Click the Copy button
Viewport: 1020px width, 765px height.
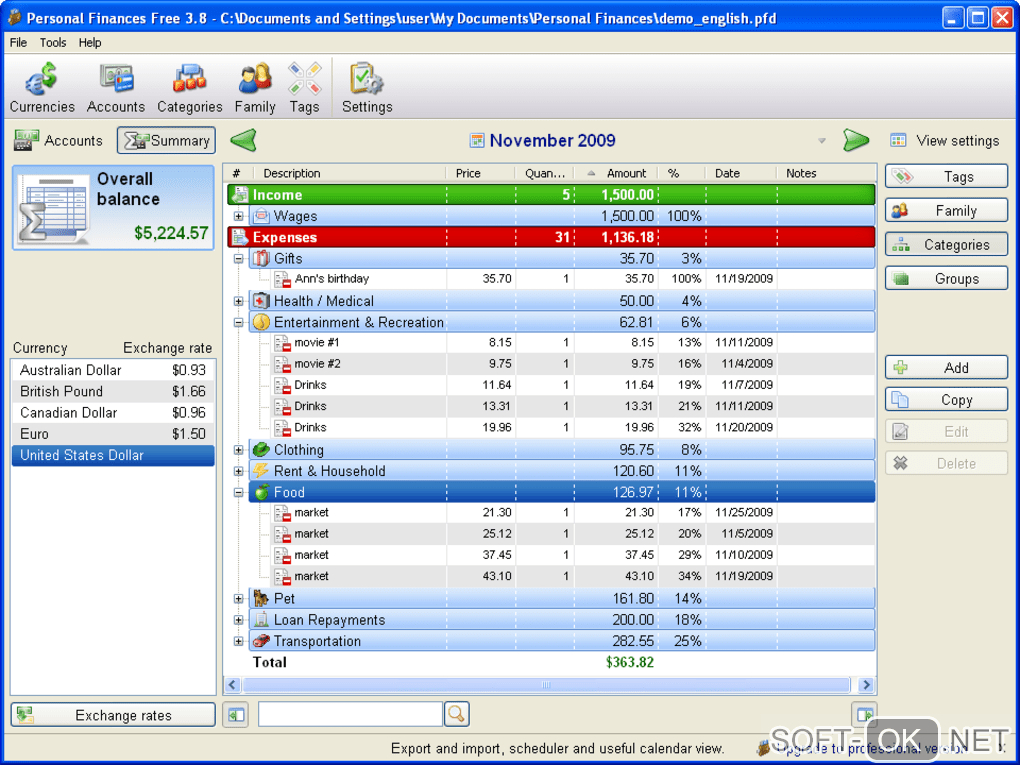[x=946, y=399]
